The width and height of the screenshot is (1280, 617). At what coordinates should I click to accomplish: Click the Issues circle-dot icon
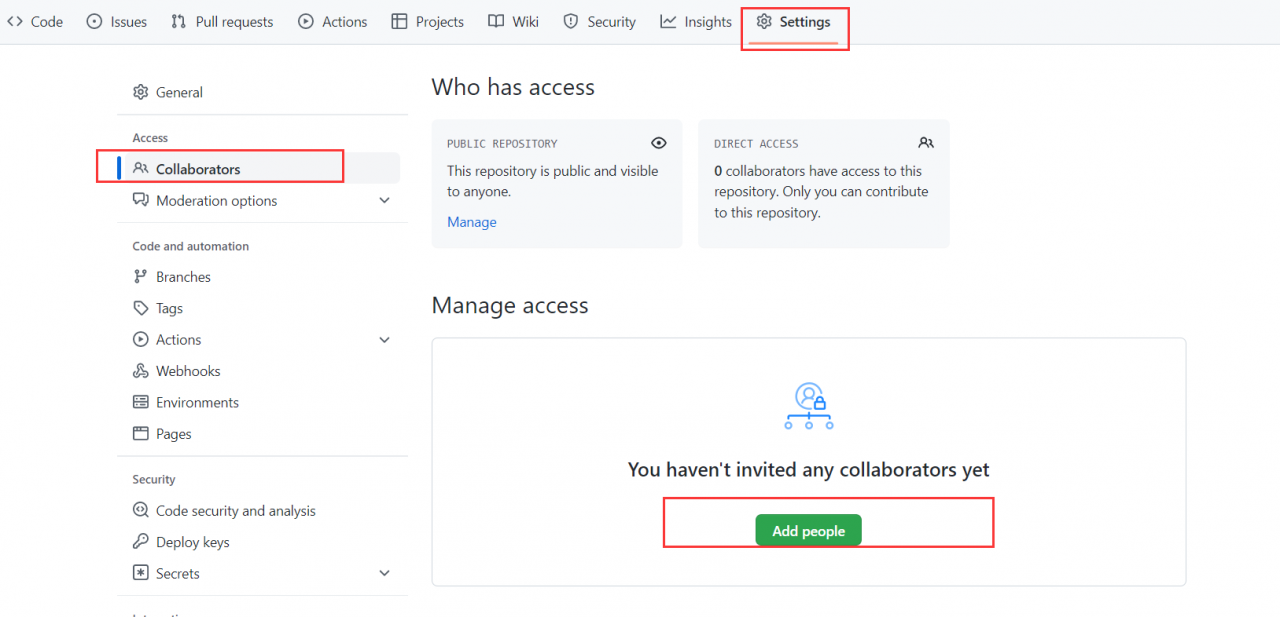click(95, 22)
